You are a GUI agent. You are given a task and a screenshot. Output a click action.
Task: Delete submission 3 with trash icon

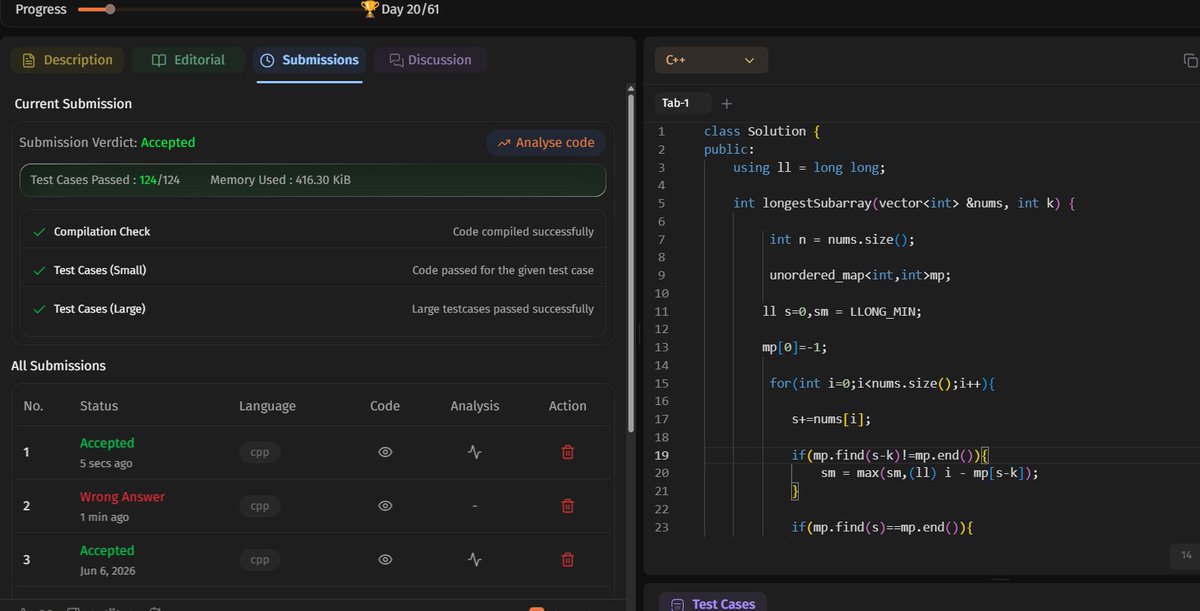click(x=567, y=560)
